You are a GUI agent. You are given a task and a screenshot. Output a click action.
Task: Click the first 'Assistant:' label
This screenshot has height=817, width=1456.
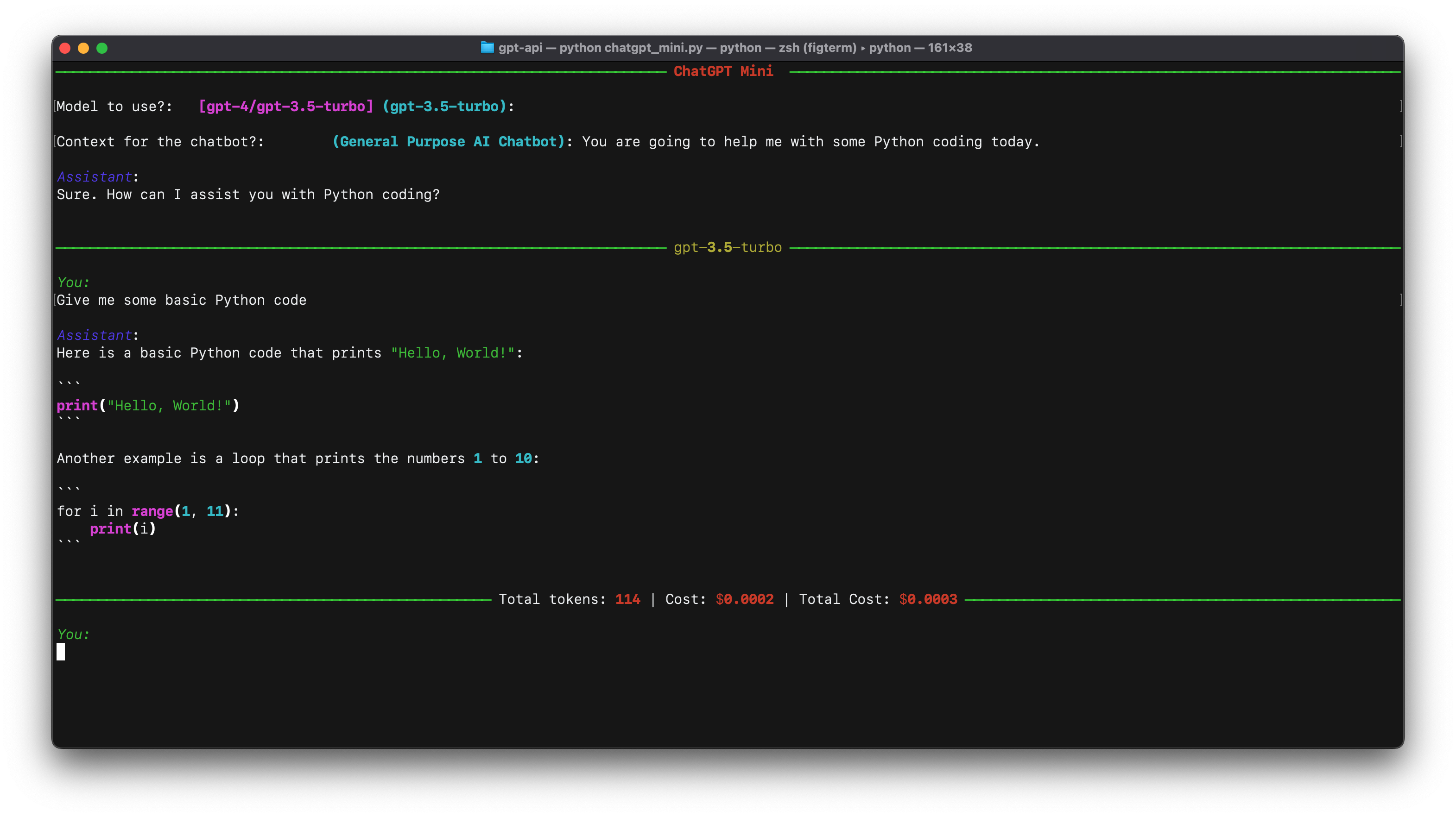(98, 177)
